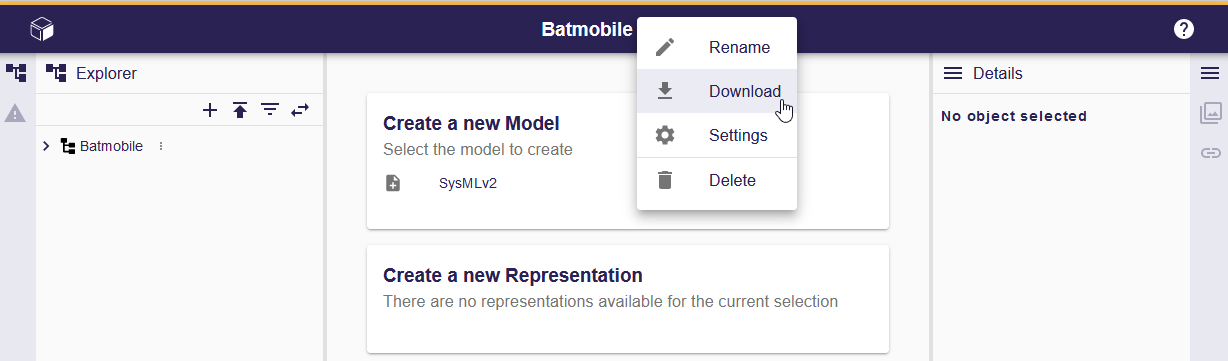Select the Details icon in right sidebar

(1210, 73)
